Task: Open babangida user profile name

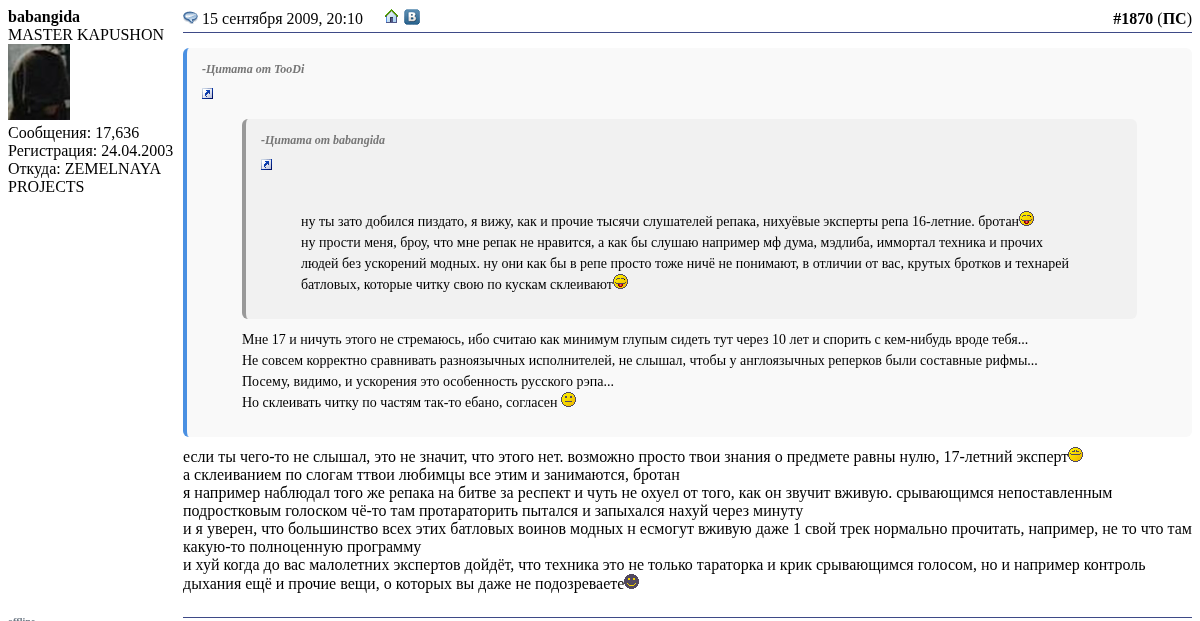Action: pyautogui.click(x=44, y=17)
